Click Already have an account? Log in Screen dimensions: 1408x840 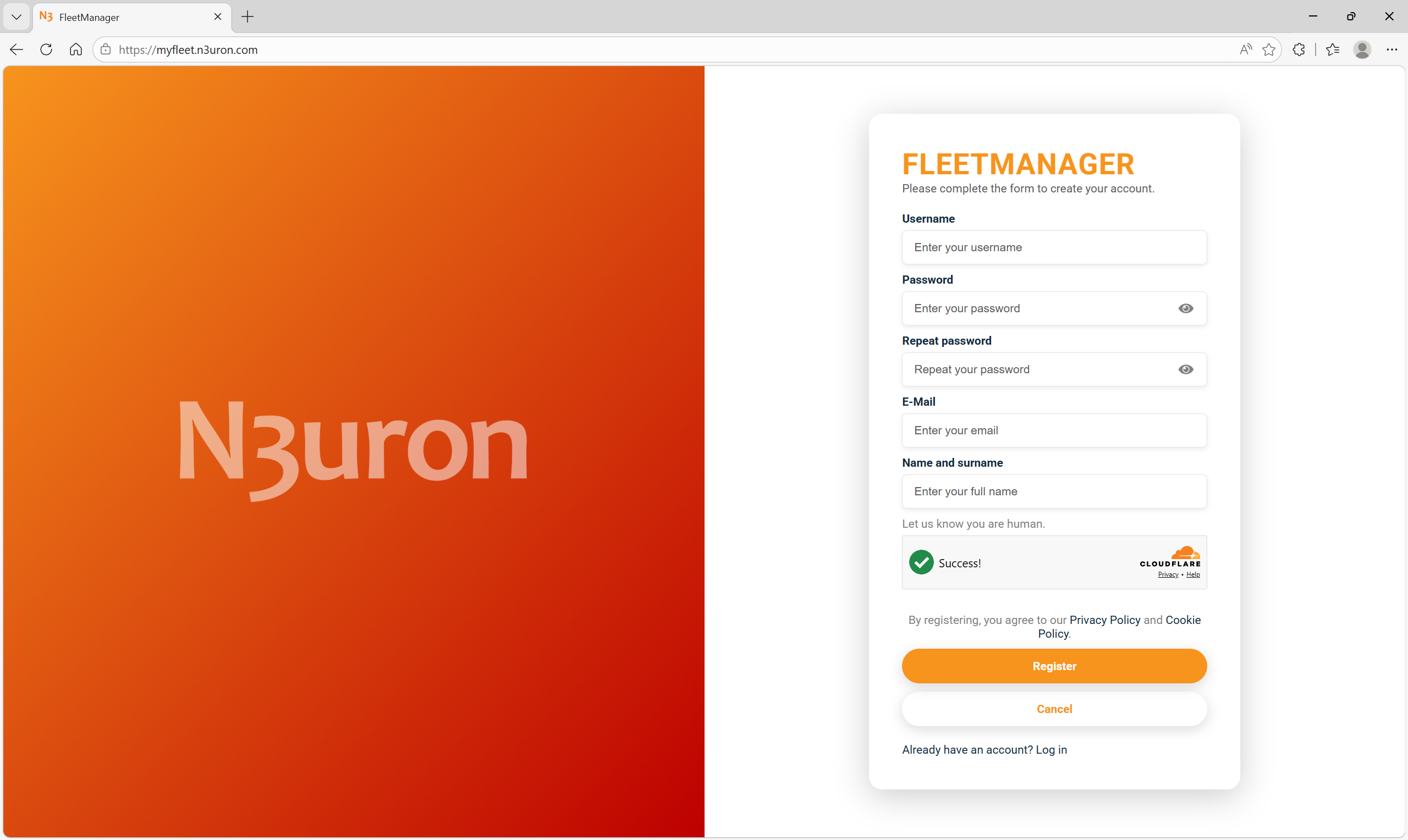tap(985, 750)
